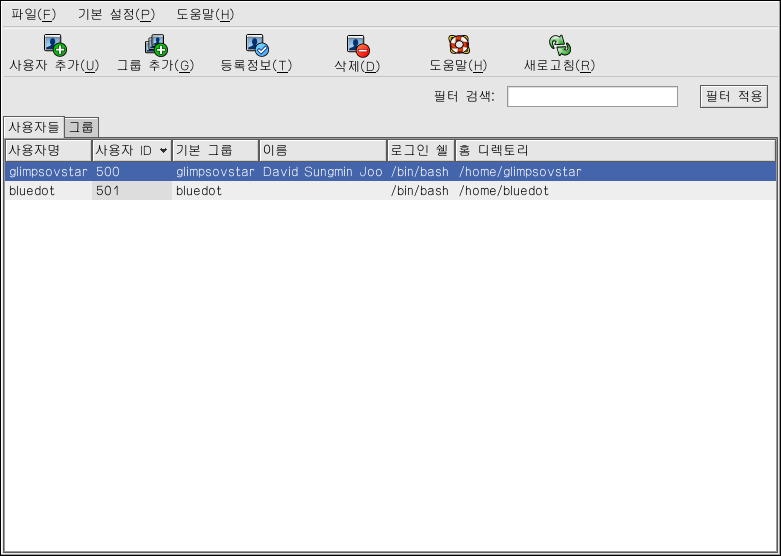The height and width of the screenshot is (556, 781).
Task: Click the Add User (사용자 추가) icon
Action: 54,45
